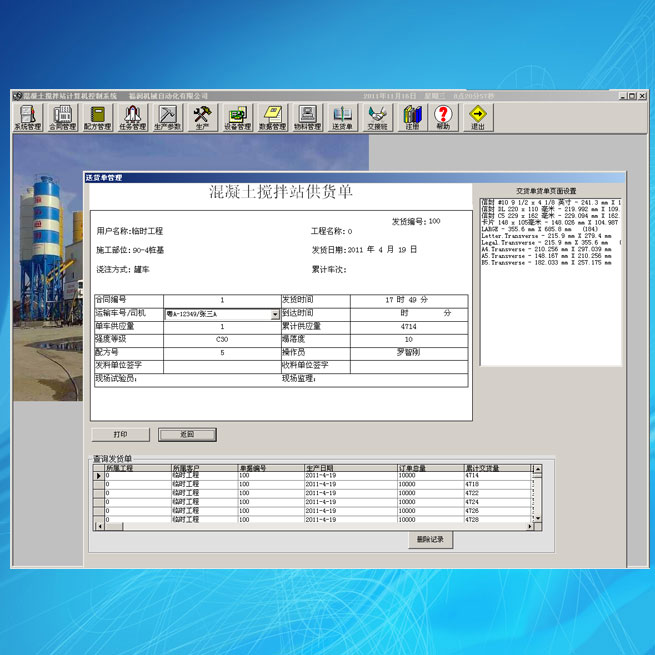Click the 合同编号 value cell showing 1

point(222,300)
